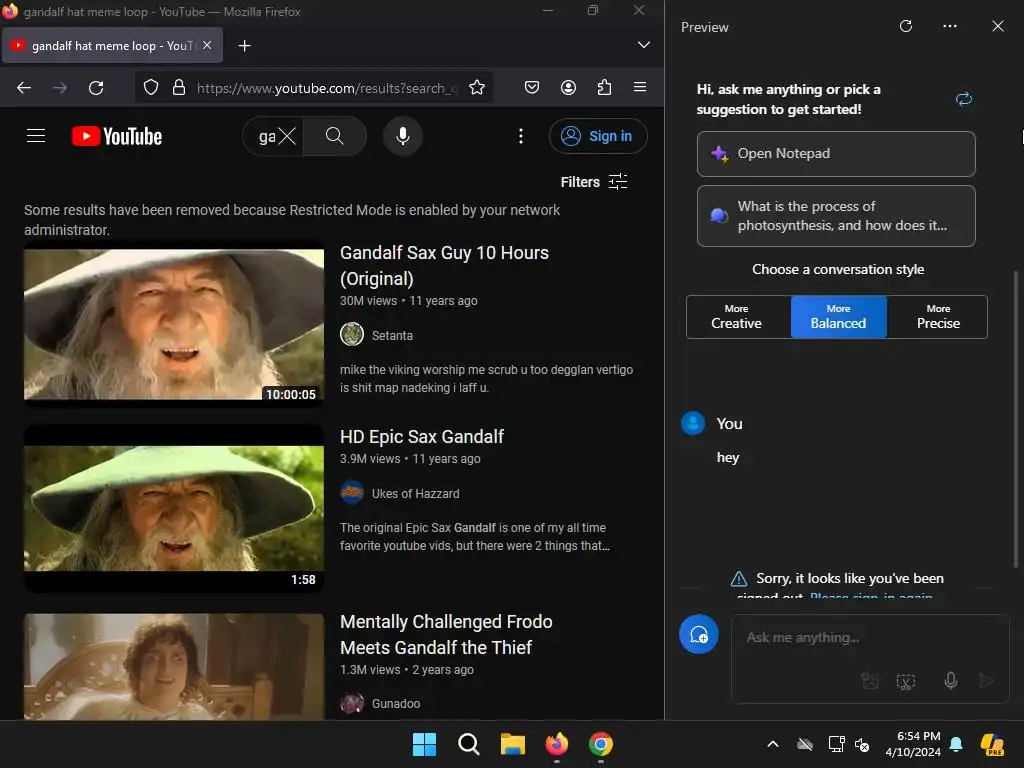Open the search Filters panel

coord(594,182)
